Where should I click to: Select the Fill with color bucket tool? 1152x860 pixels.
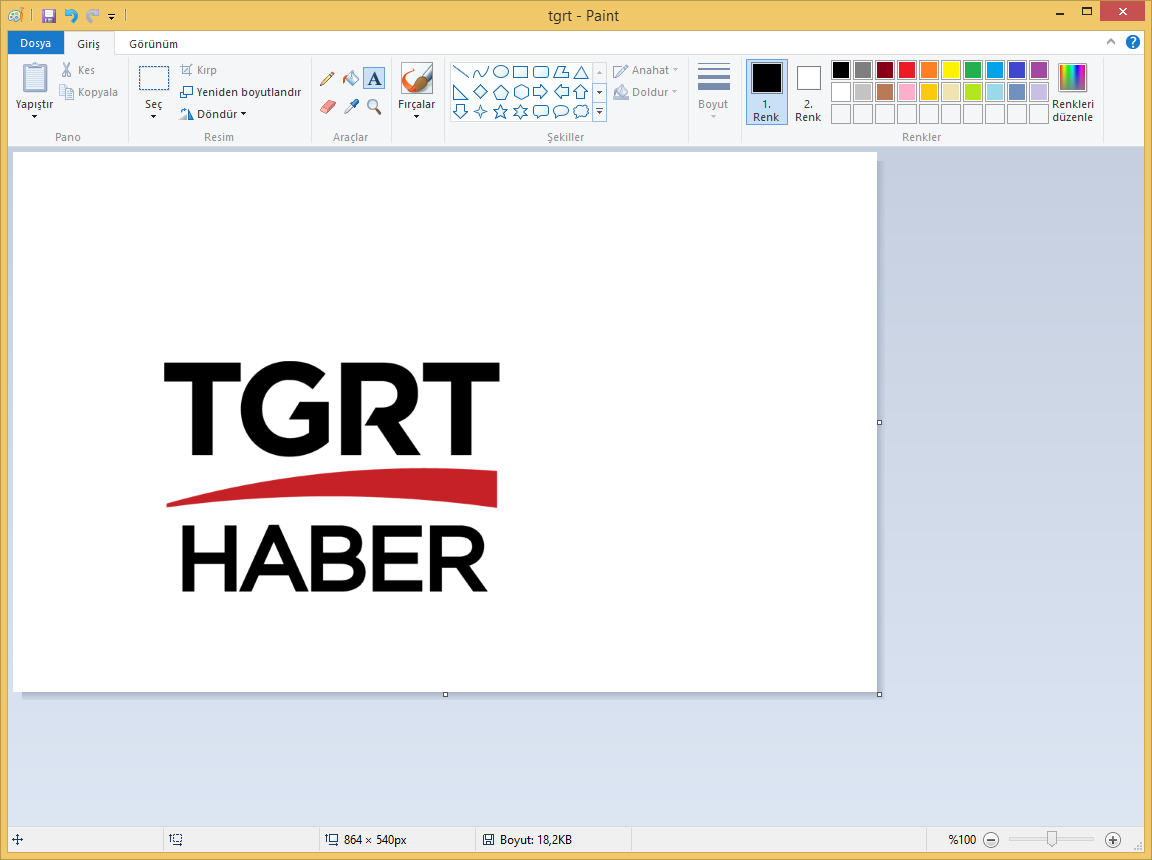click(351, 78)
